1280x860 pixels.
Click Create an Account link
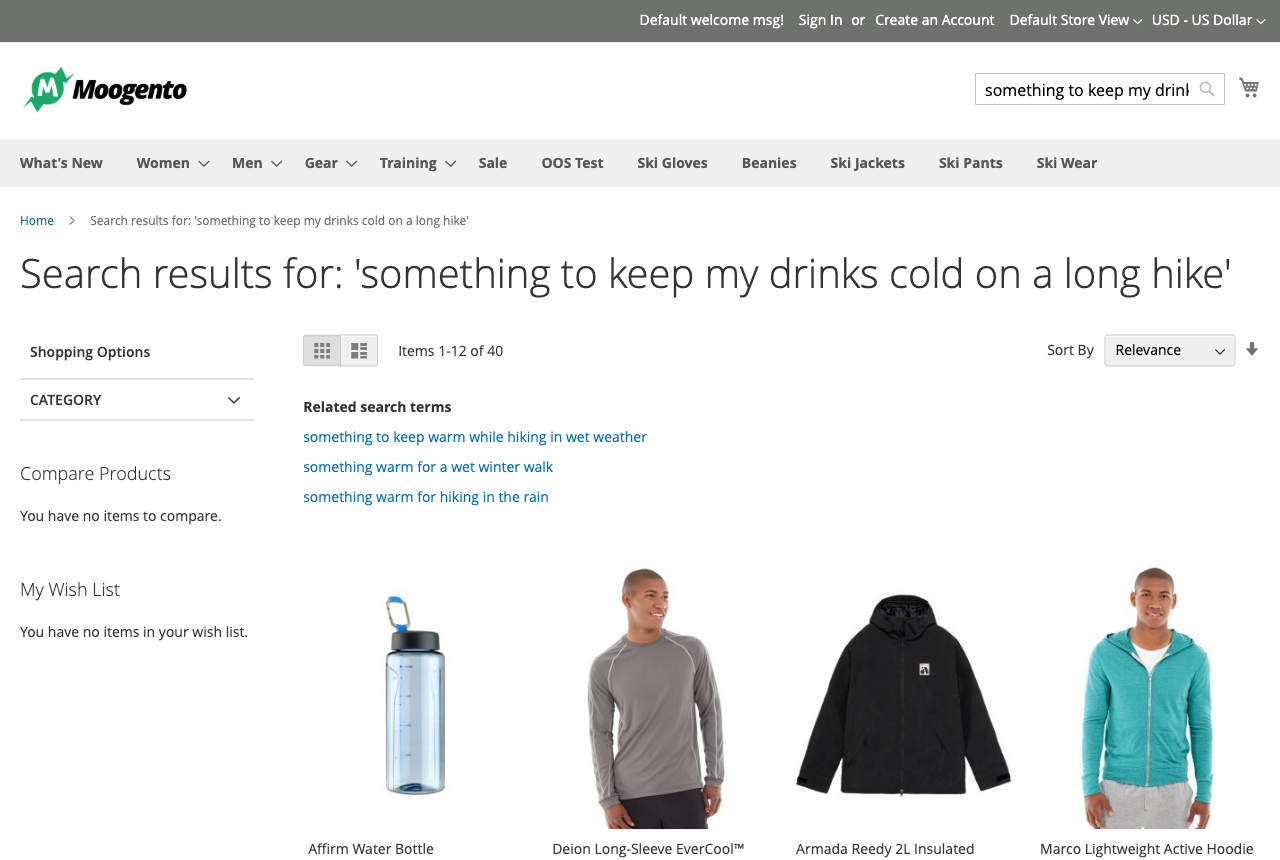pos(935,20)
